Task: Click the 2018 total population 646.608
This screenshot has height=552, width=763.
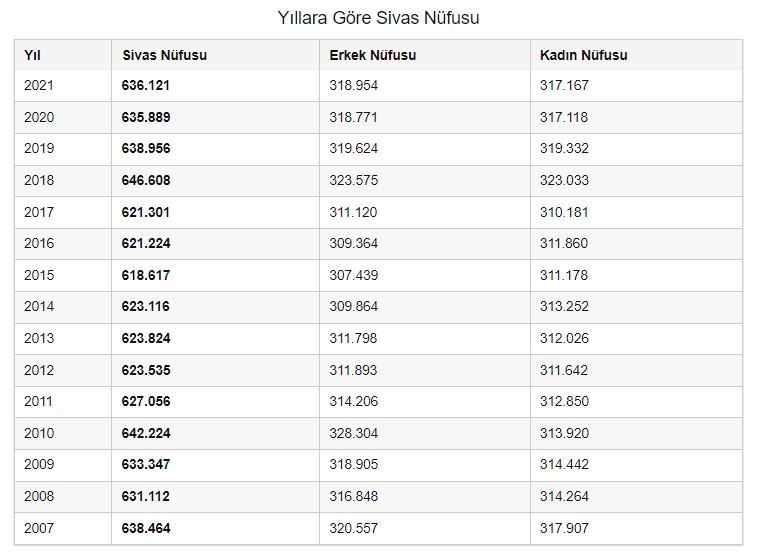Action: pos(146,181)
